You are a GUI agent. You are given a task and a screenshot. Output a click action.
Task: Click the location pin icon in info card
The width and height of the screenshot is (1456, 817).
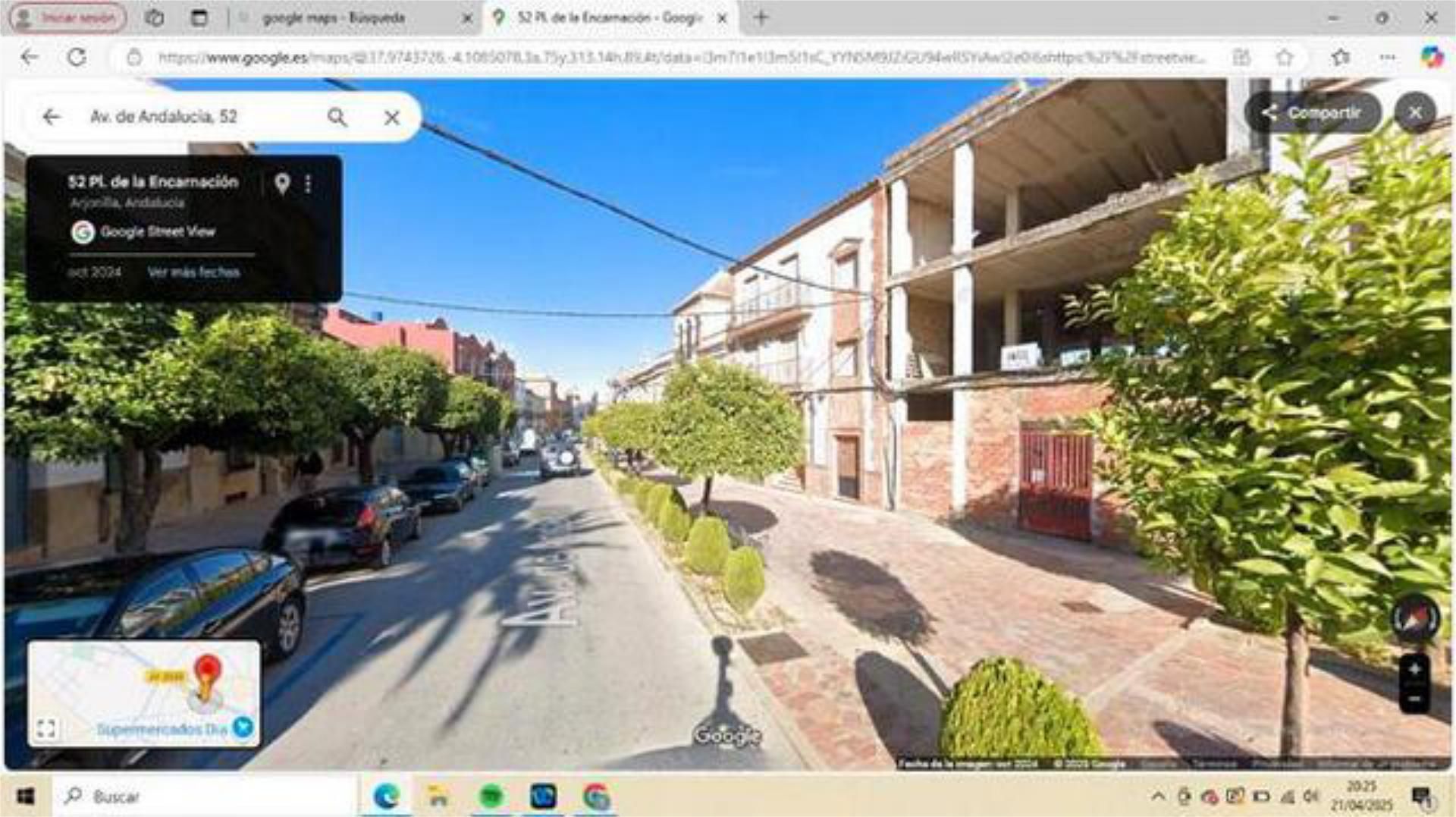pyautogui.click(x=282, y=183)
